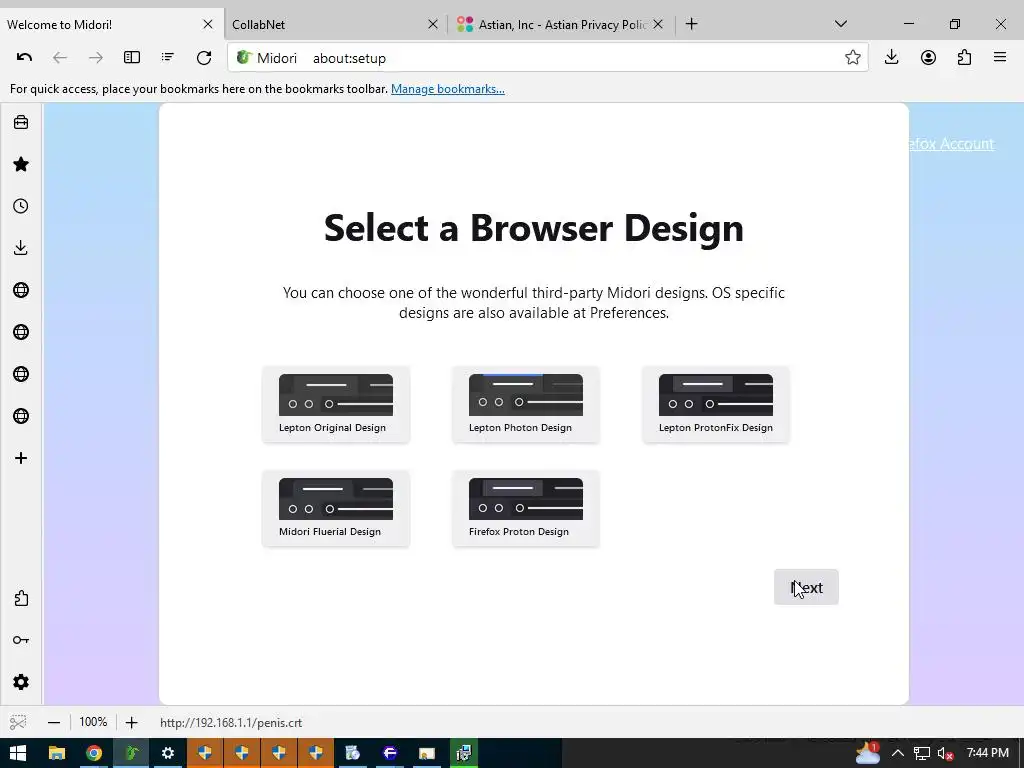
Task: Choose Lepton Photon Design
Action: click(526, 404)
